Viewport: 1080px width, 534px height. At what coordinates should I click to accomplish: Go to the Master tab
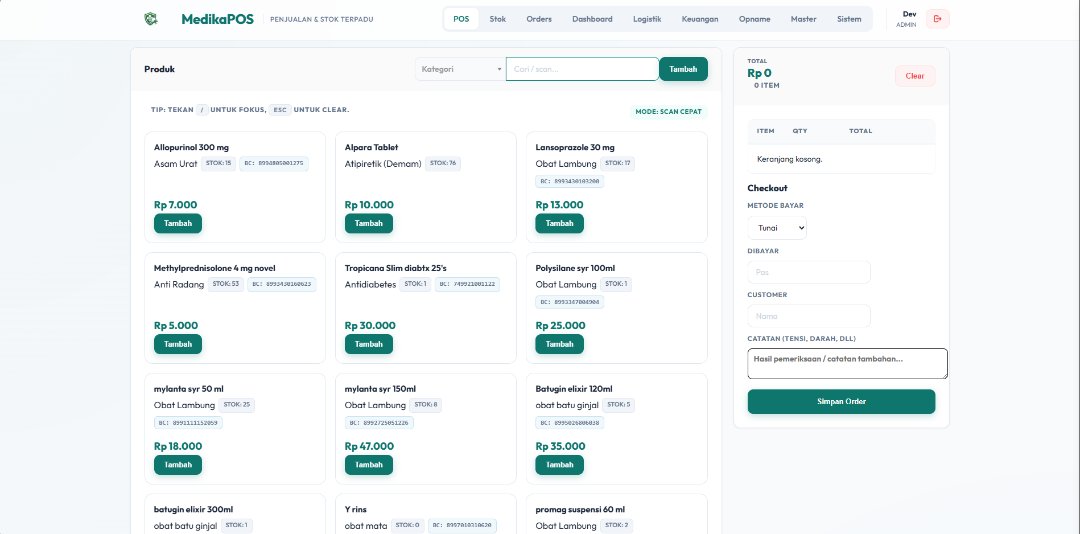coord(804,19)
